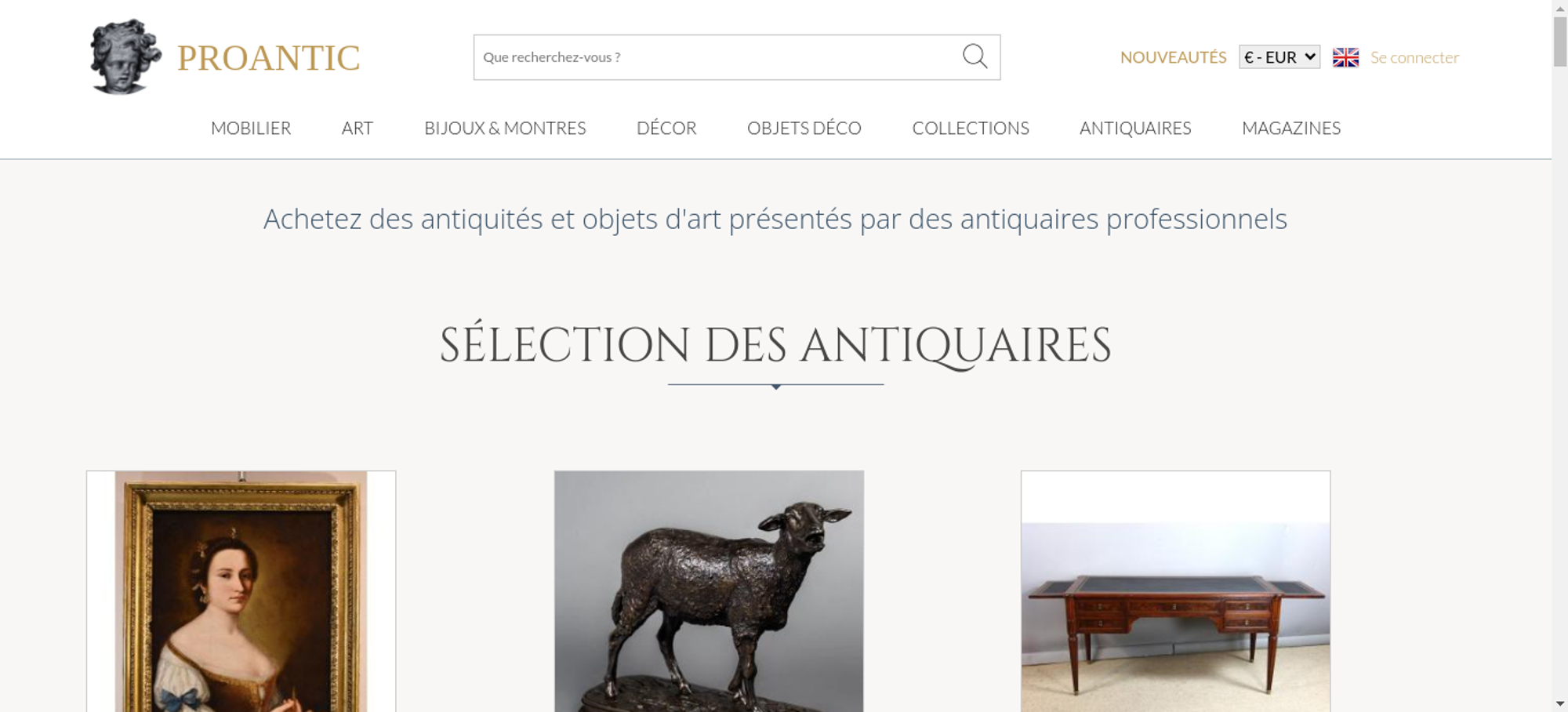The image size is (1568, 712).
Task: Click the PROANTIC brand name text
Action: [268, 58]
